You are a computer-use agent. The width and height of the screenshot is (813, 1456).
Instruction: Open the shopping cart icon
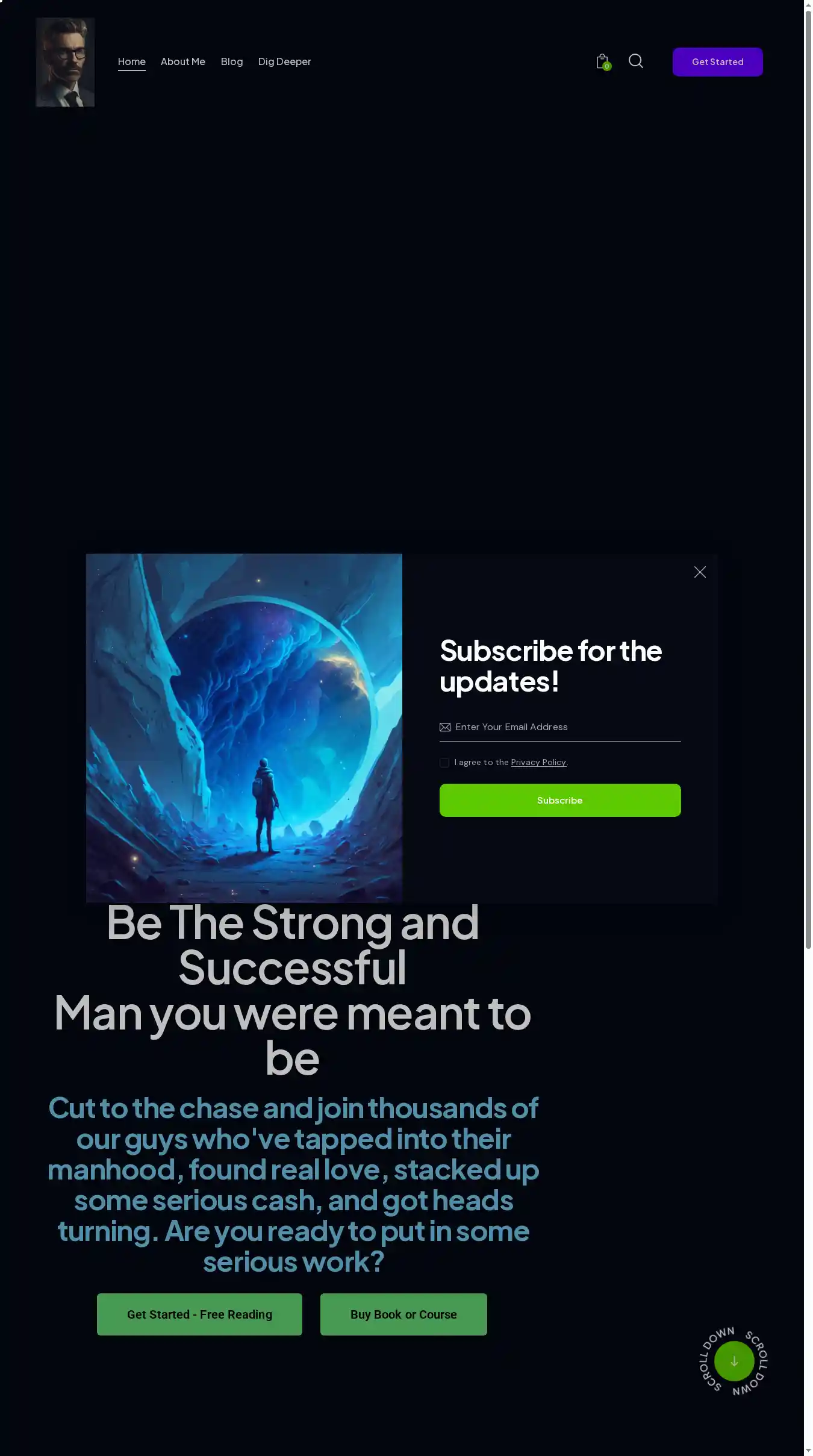pyautogui.click(x=602, y=61)
